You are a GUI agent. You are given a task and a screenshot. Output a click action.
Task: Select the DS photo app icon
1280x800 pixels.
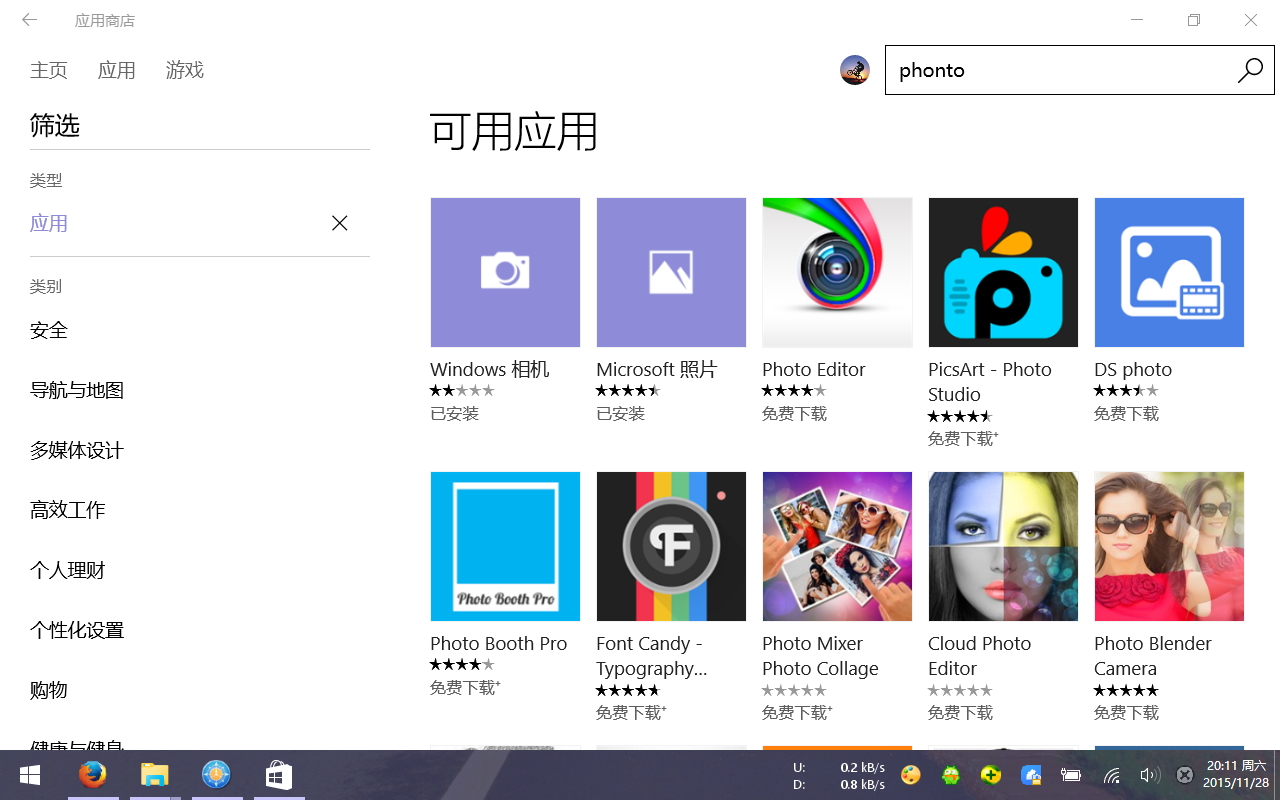point(1169,272)
